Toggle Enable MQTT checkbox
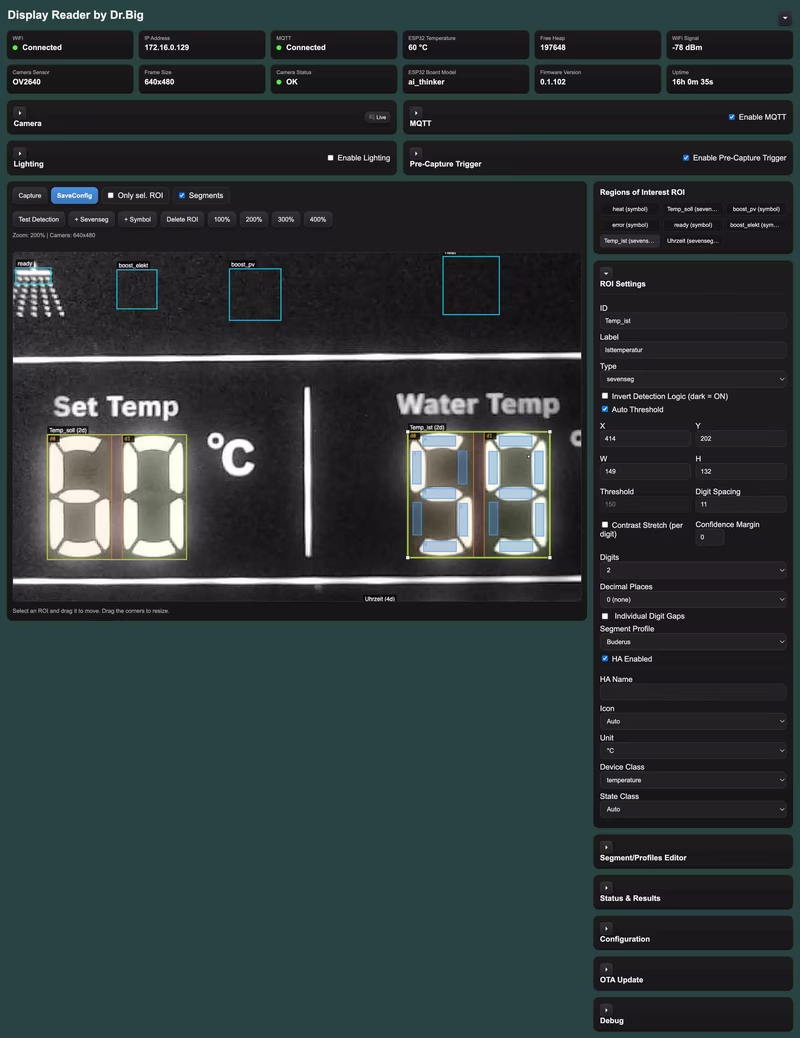The height and width of the screenshot is (1038, 800). pyautogui.click(x=732, y=117)
